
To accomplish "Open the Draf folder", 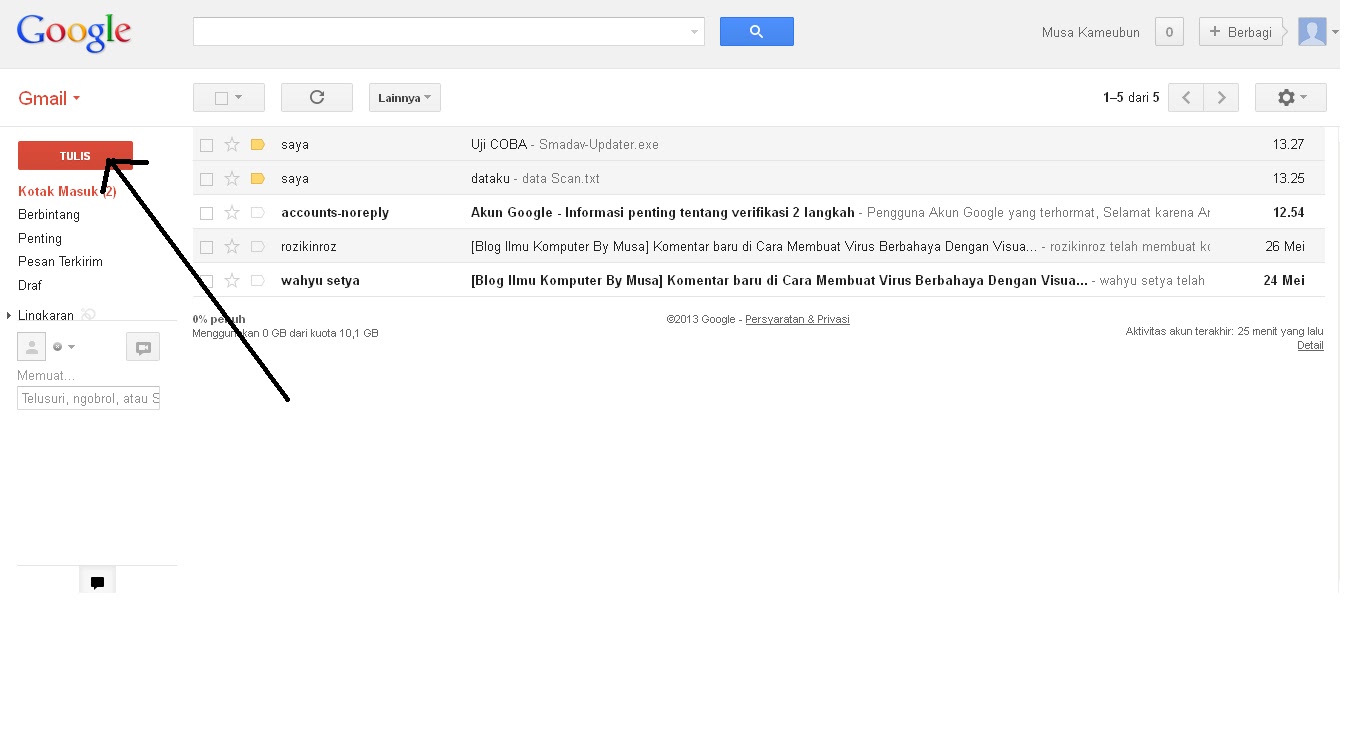I will [x=30, y=286].
